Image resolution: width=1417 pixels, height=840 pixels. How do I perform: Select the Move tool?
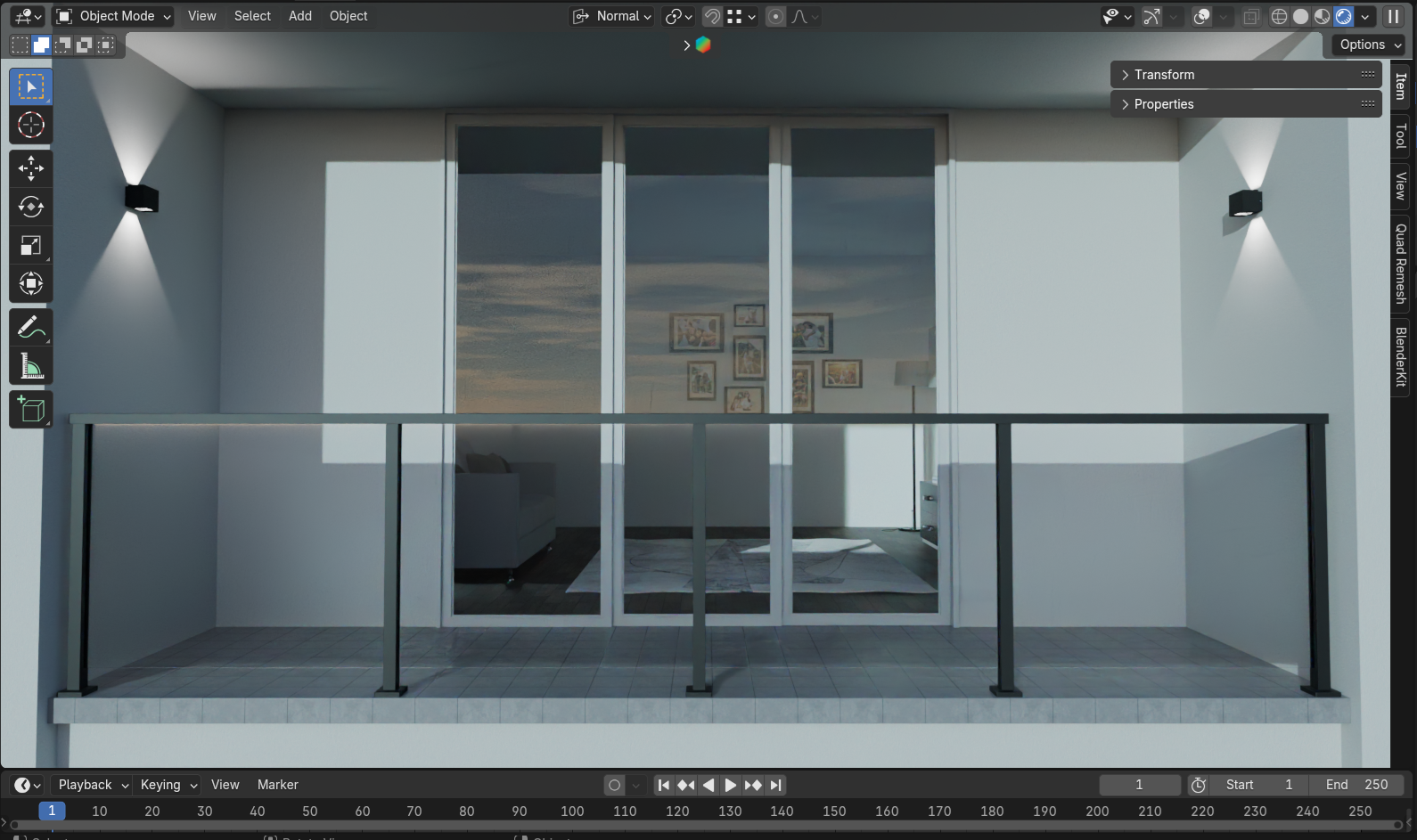tap(31, 168)
